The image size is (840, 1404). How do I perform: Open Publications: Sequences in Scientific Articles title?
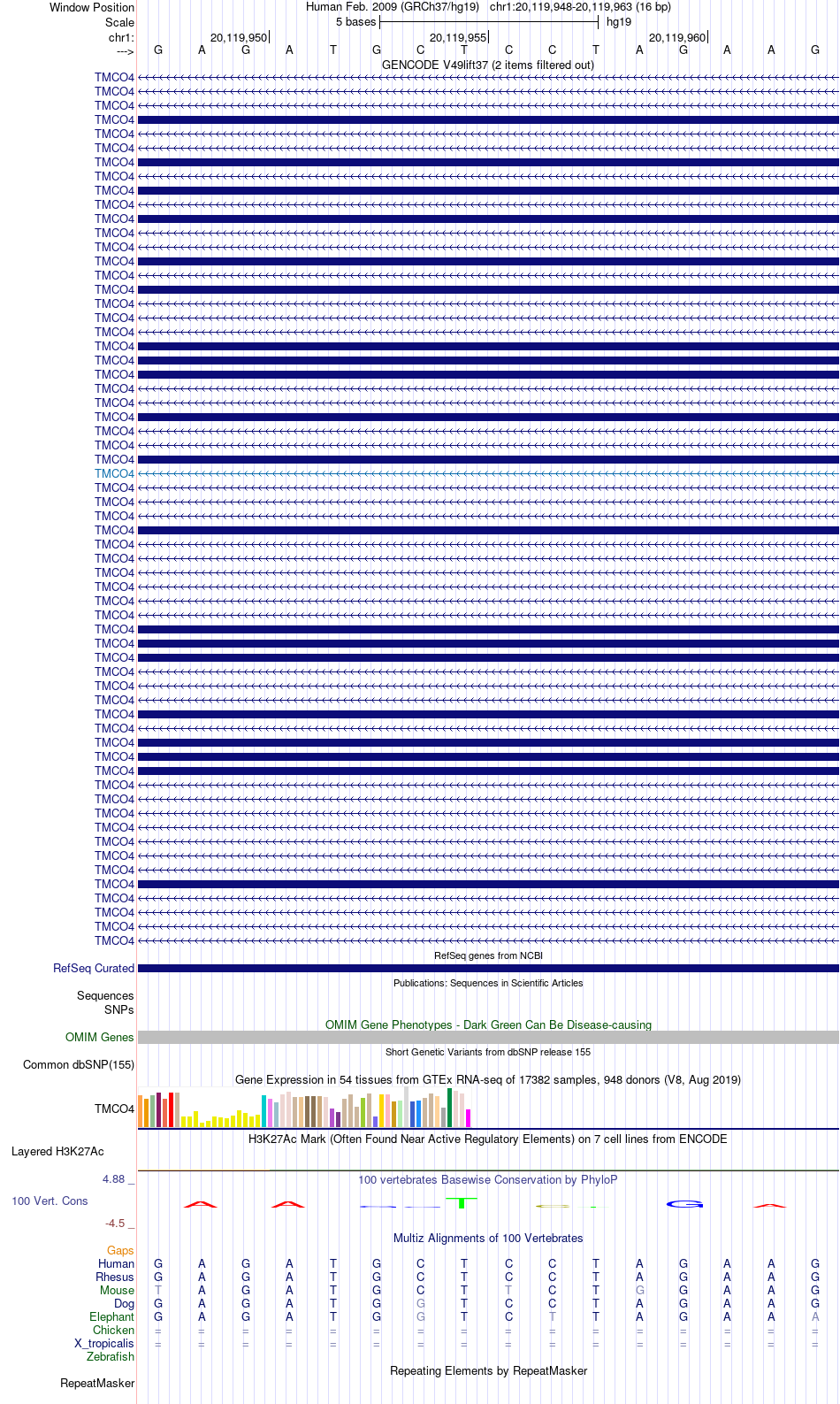click(488, 983)
